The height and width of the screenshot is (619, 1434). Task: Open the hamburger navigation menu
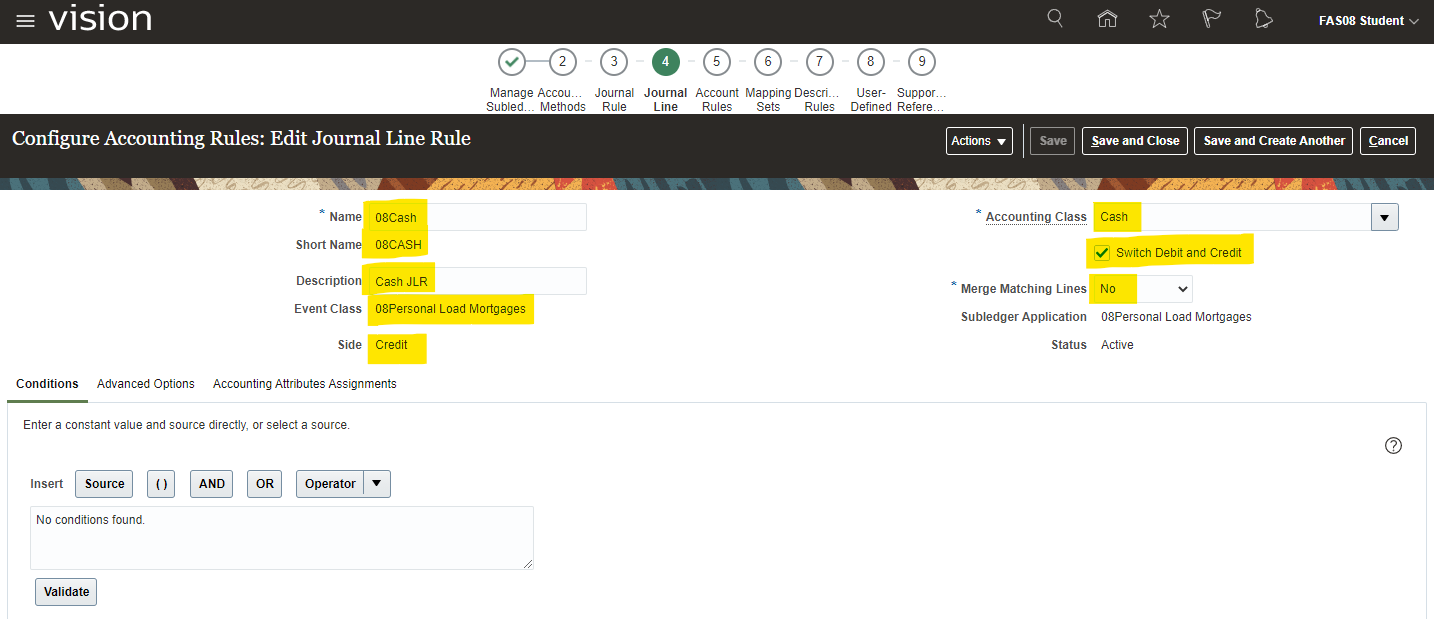[25, 21]
